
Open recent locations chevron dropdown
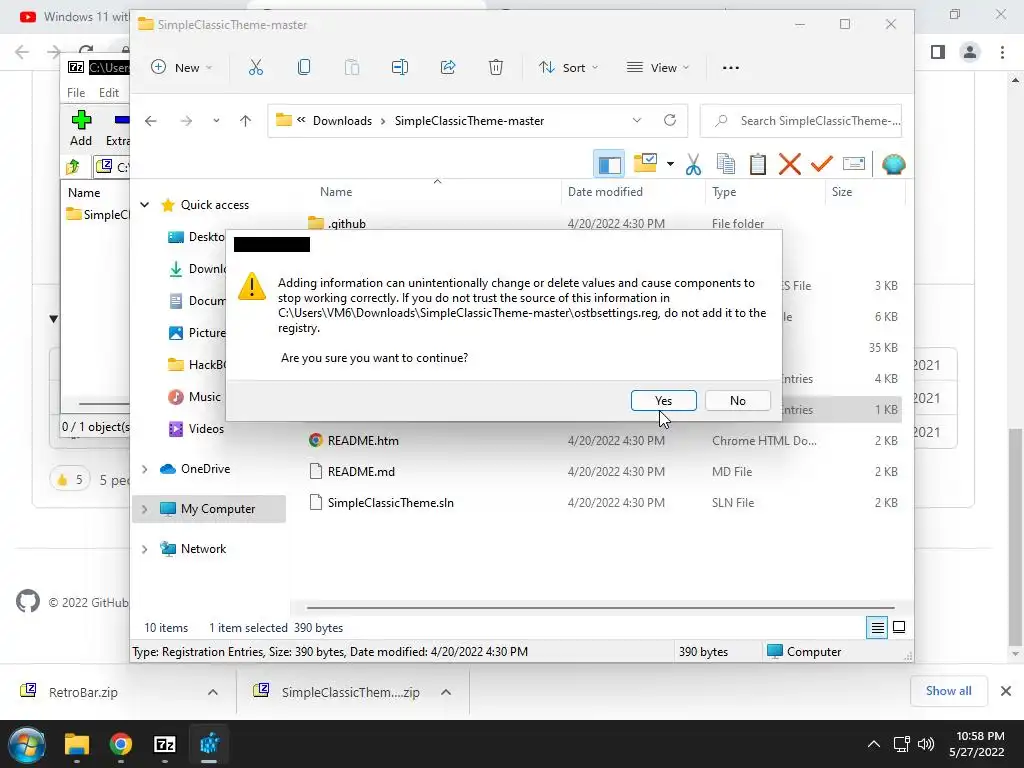click(x=216, y=121)
